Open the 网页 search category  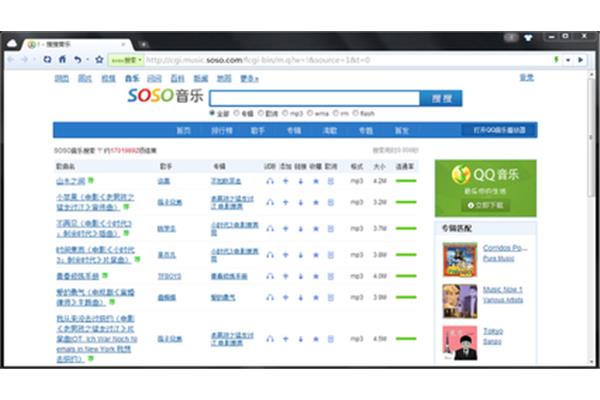pos(62,78)
